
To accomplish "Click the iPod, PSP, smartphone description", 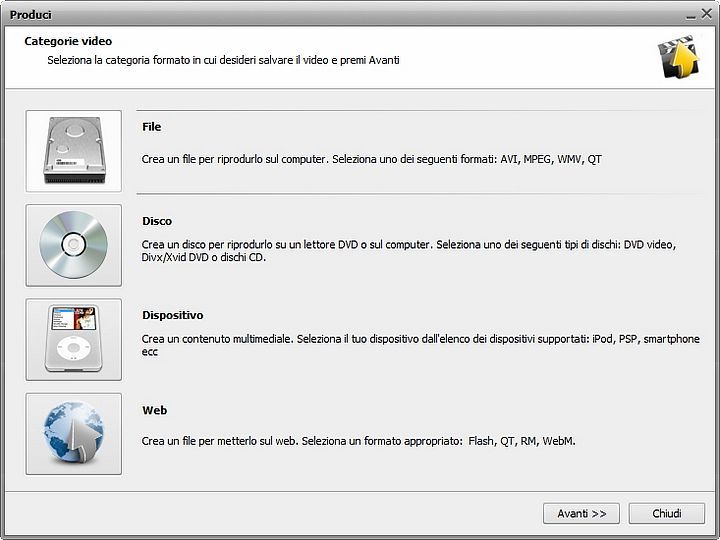I will click(x=421, y=345).
